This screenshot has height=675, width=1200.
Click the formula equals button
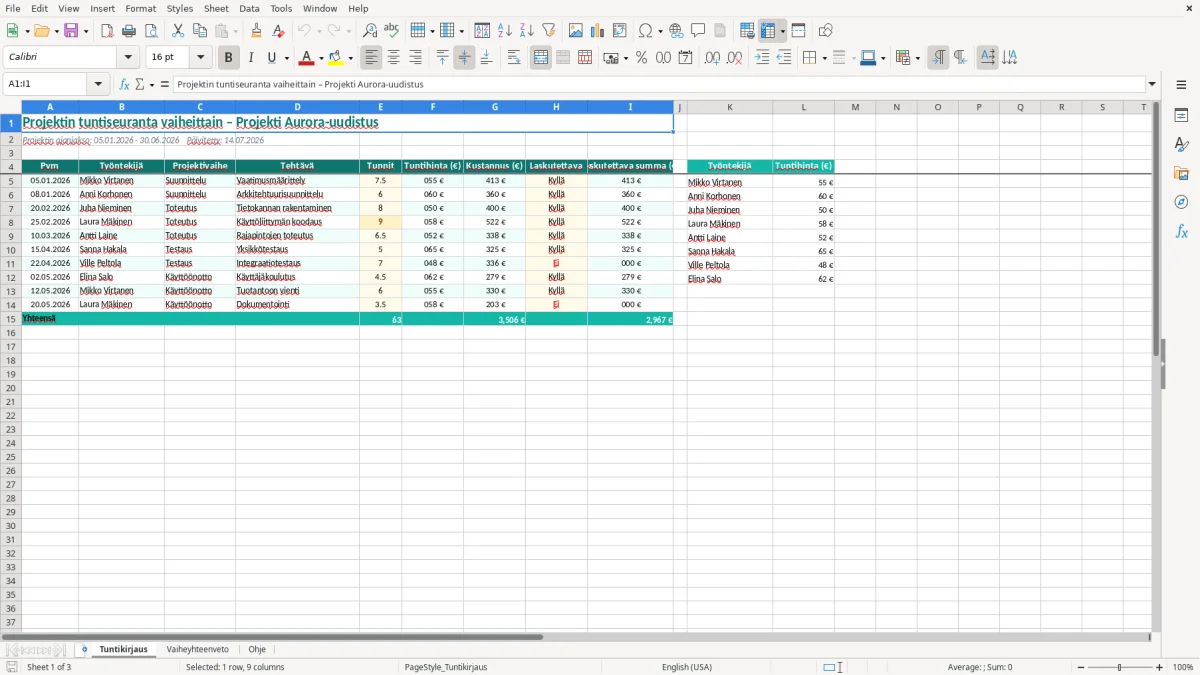coord(165,85)
